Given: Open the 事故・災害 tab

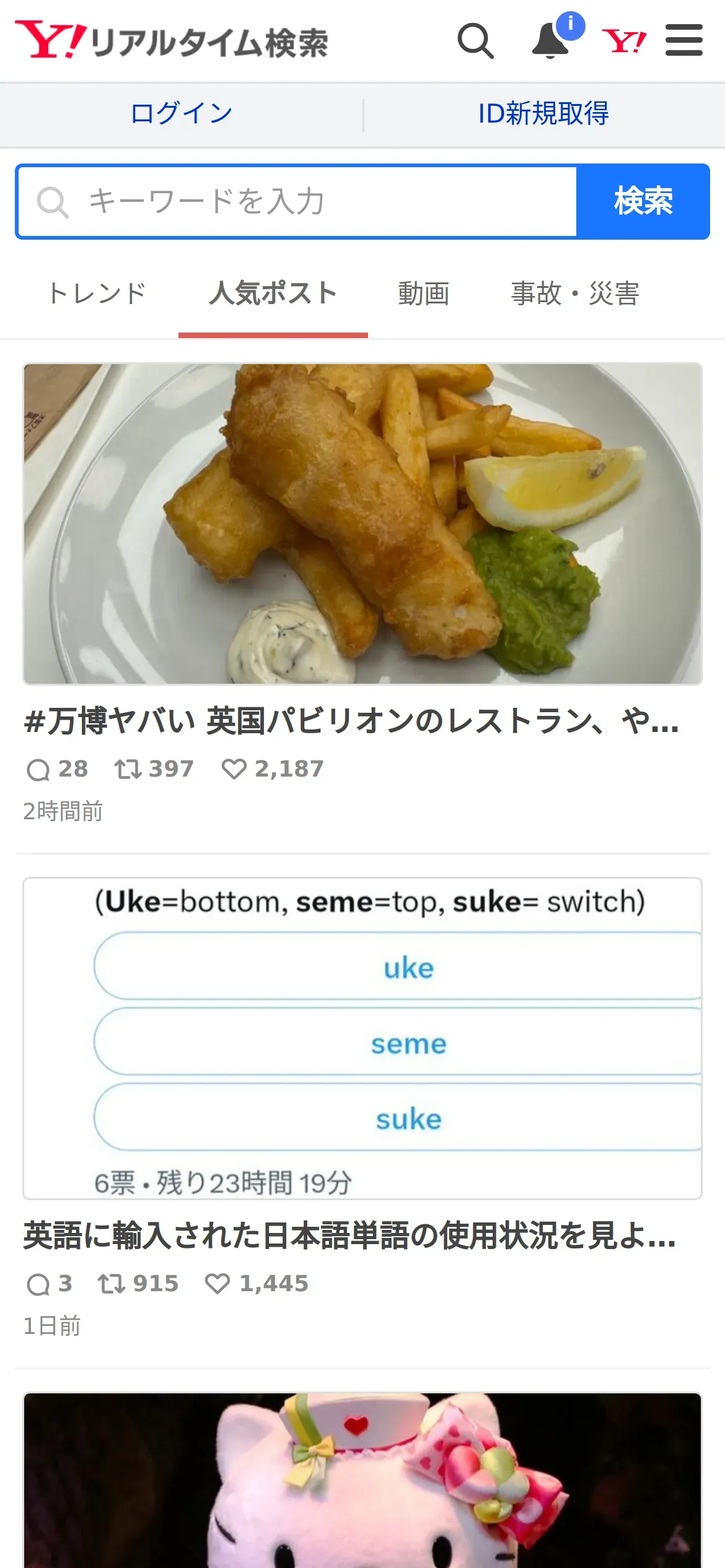Looking at the screenshot, I should [x=575, y=294].
